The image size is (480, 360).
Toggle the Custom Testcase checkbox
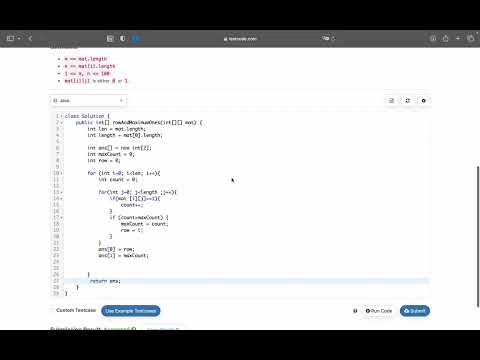point(53,310)
